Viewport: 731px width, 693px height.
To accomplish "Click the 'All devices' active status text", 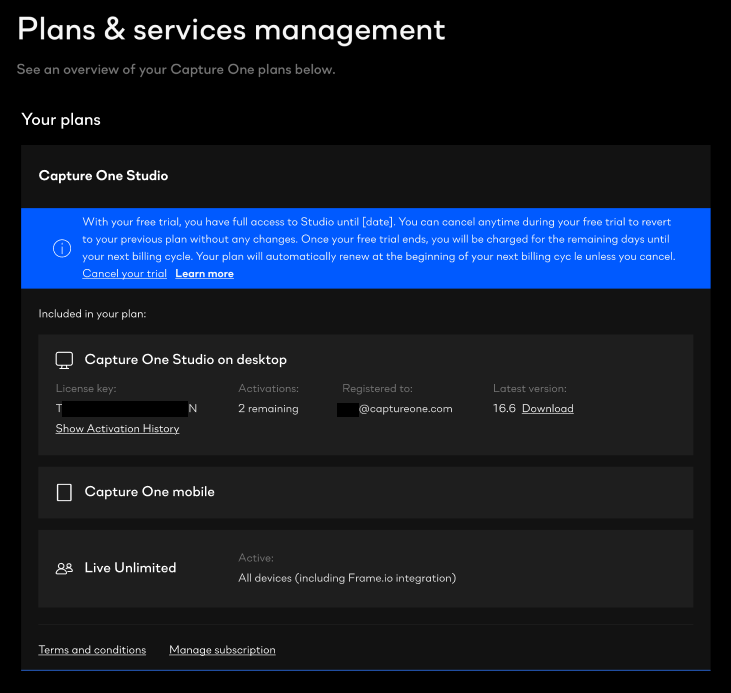I will [347, 578].
